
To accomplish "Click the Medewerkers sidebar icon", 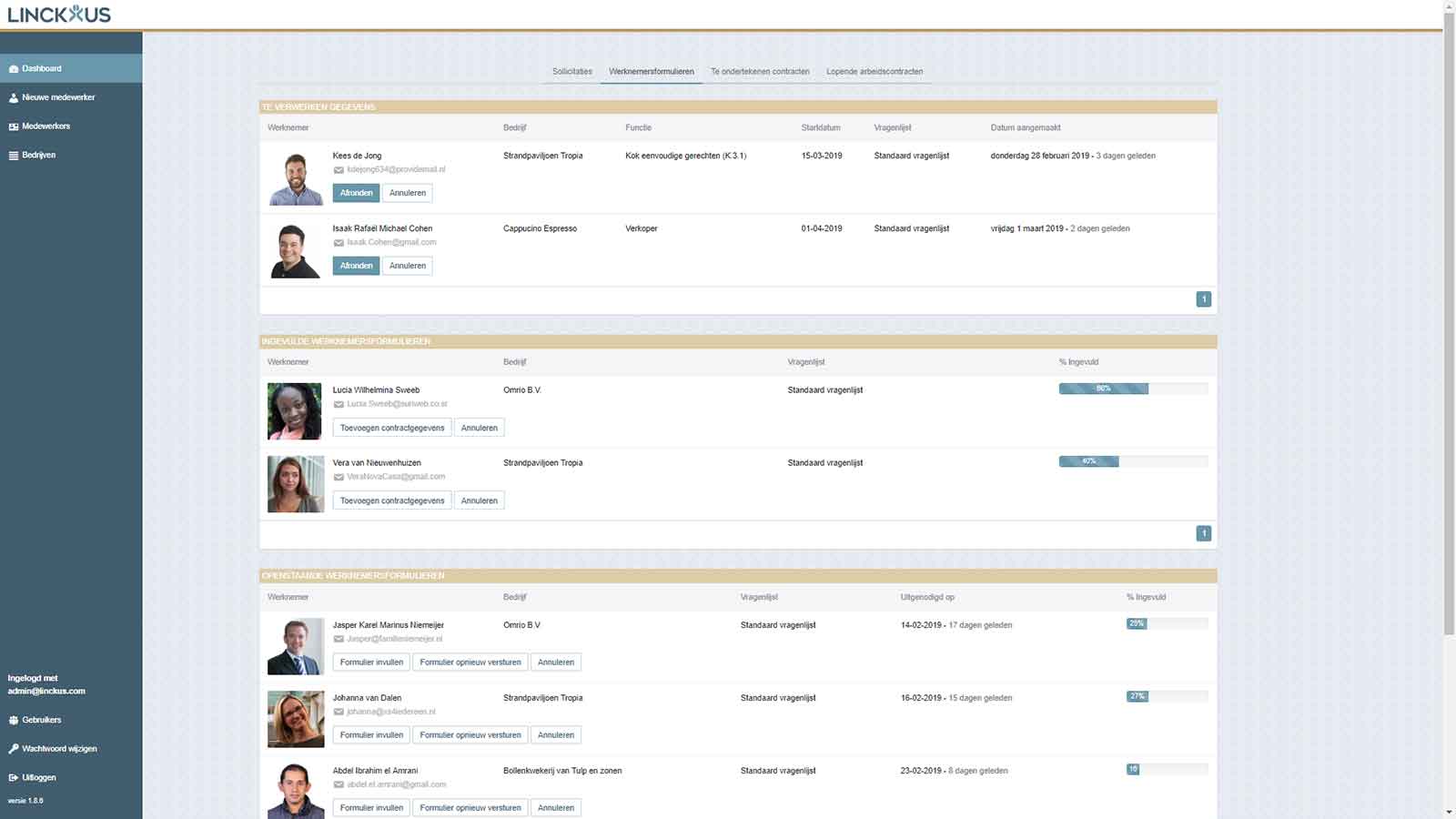I will click(14, 126).
